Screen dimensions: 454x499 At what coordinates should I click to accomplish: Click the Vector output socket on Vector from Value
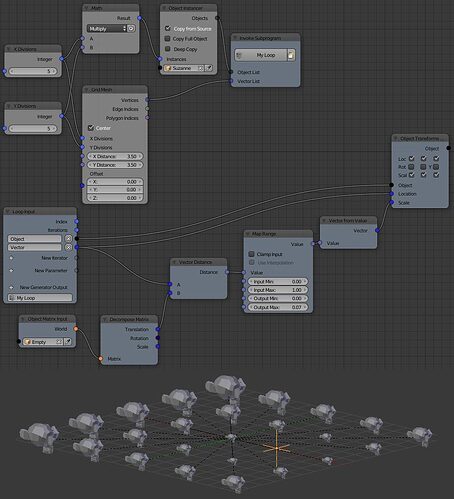(377, 230)
